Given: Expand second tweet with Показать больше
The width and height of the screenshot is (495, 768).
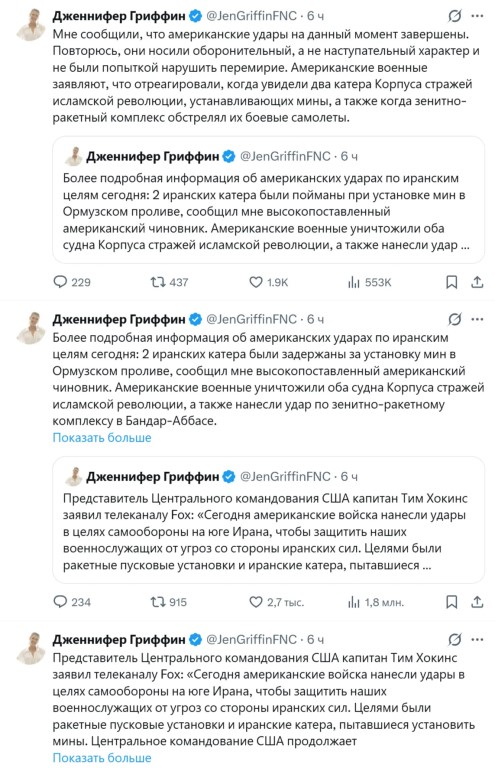Looking at the screenshot, I should 102,438.
